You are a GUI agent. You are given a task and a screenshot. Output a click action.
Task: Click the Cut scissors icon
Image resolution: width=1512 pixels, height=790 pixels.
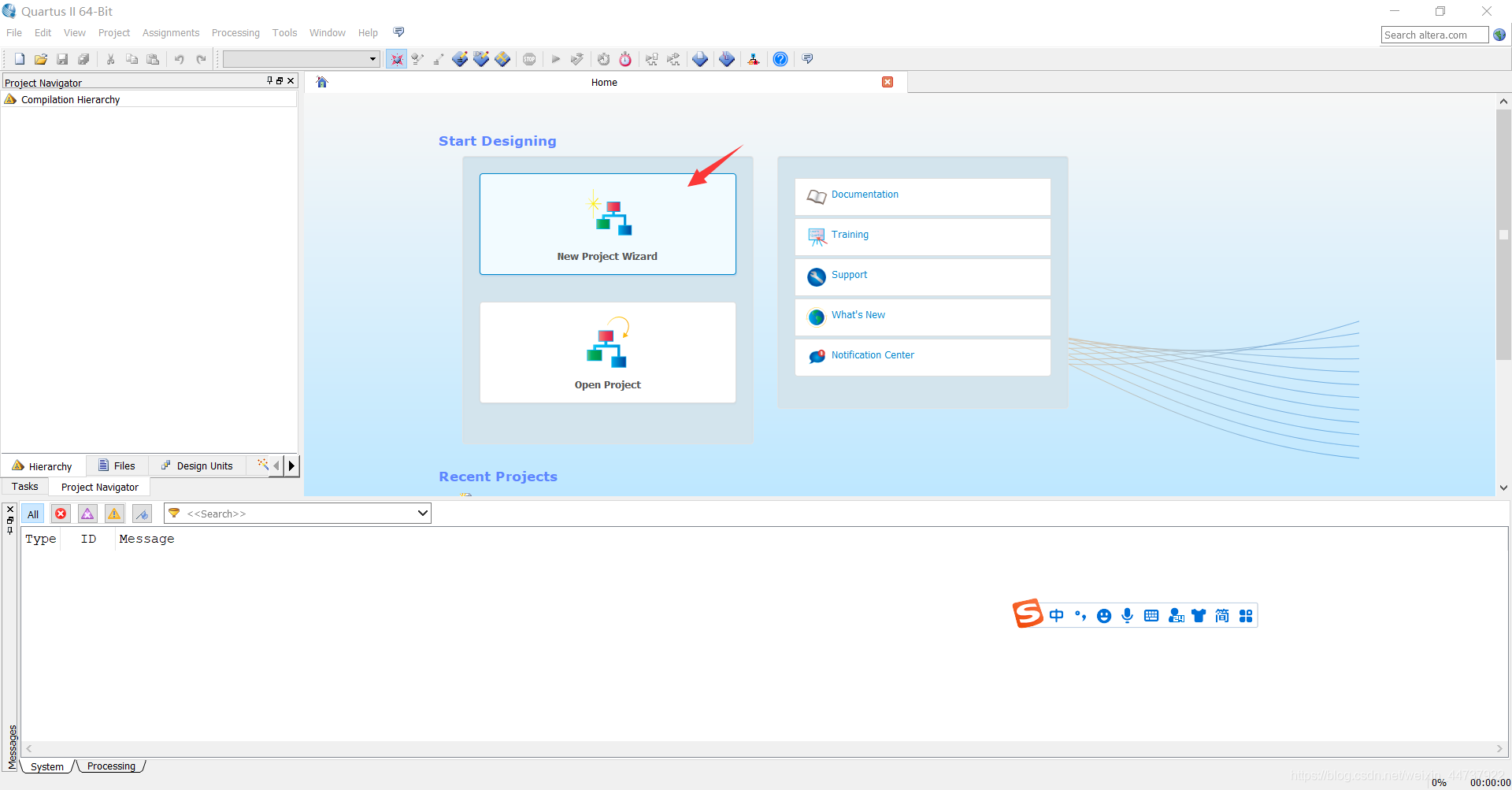(111, 59)
